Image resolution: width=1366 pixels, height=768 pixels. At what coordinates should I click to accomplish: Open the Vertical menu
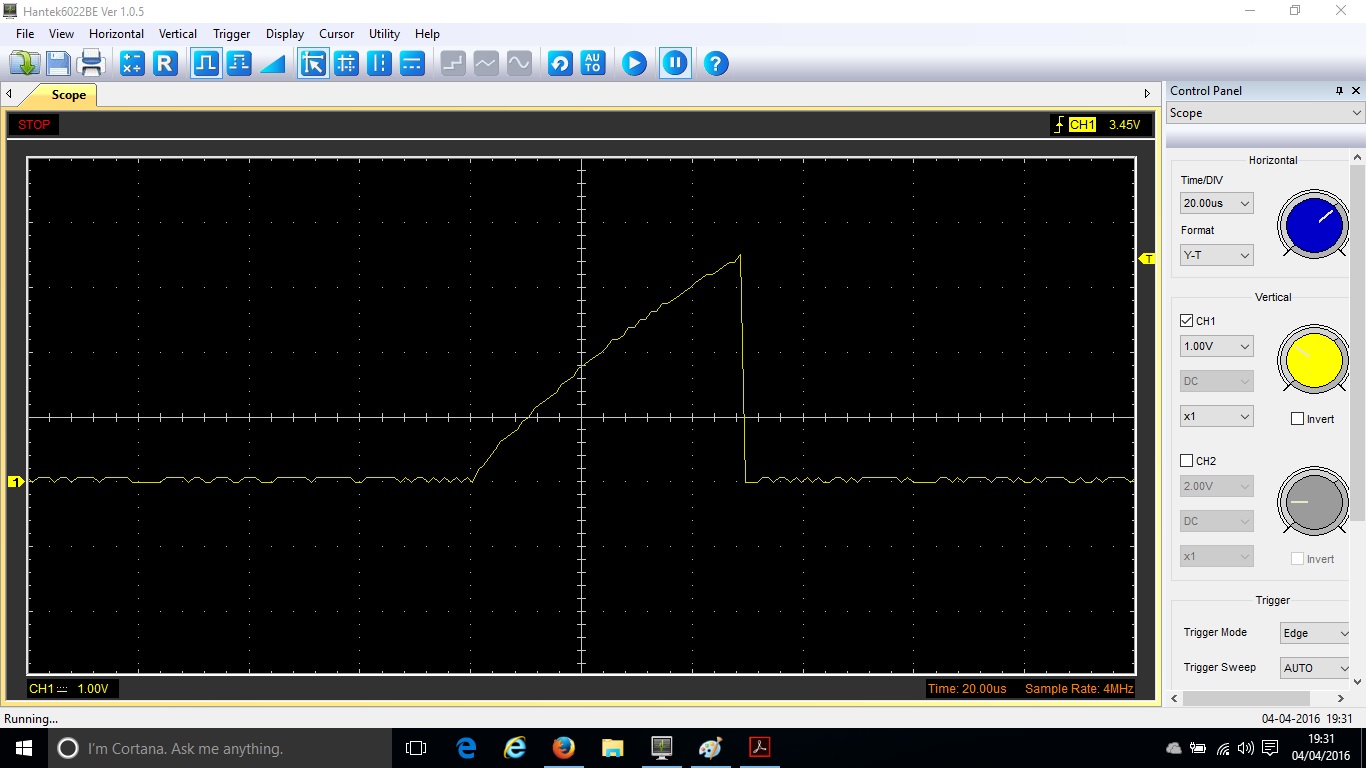tap(178, 34)
